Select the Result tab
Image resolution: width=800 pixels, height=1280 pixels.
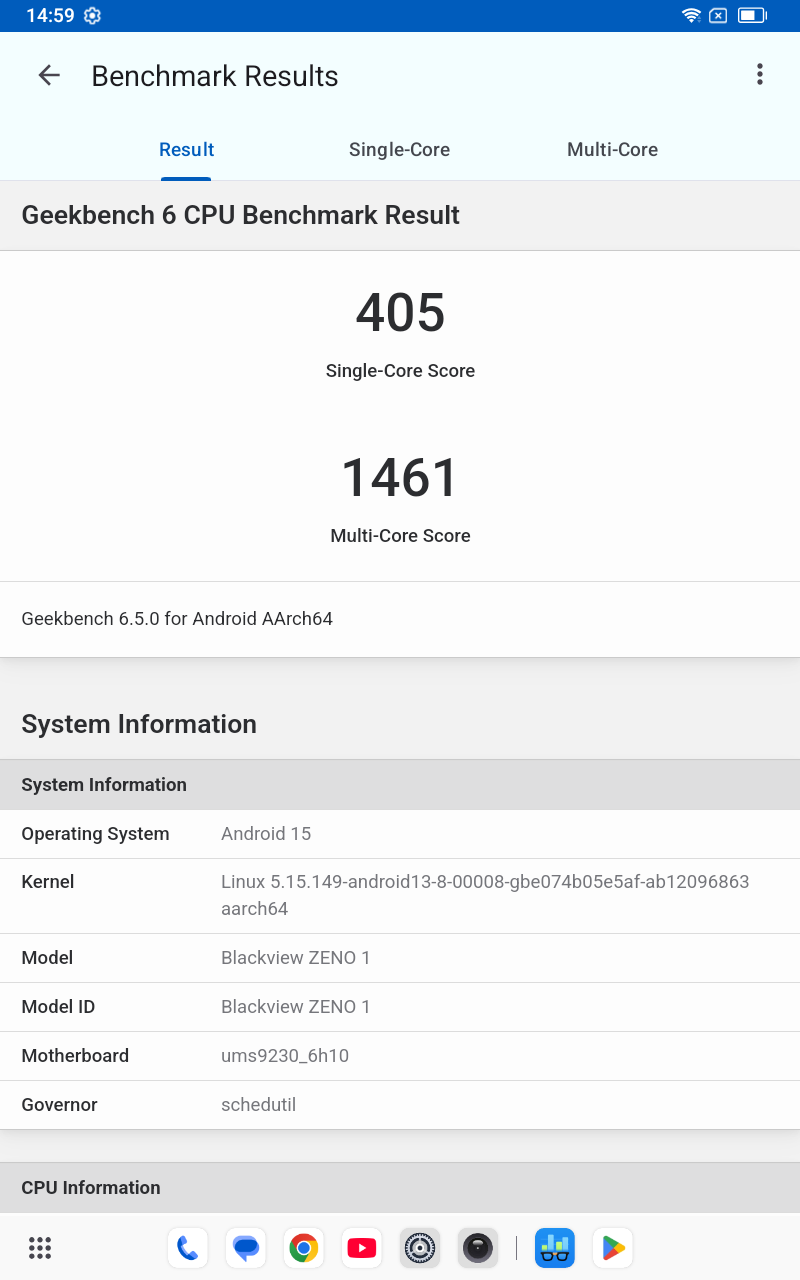pyautogui.click(x=187, y=150)
